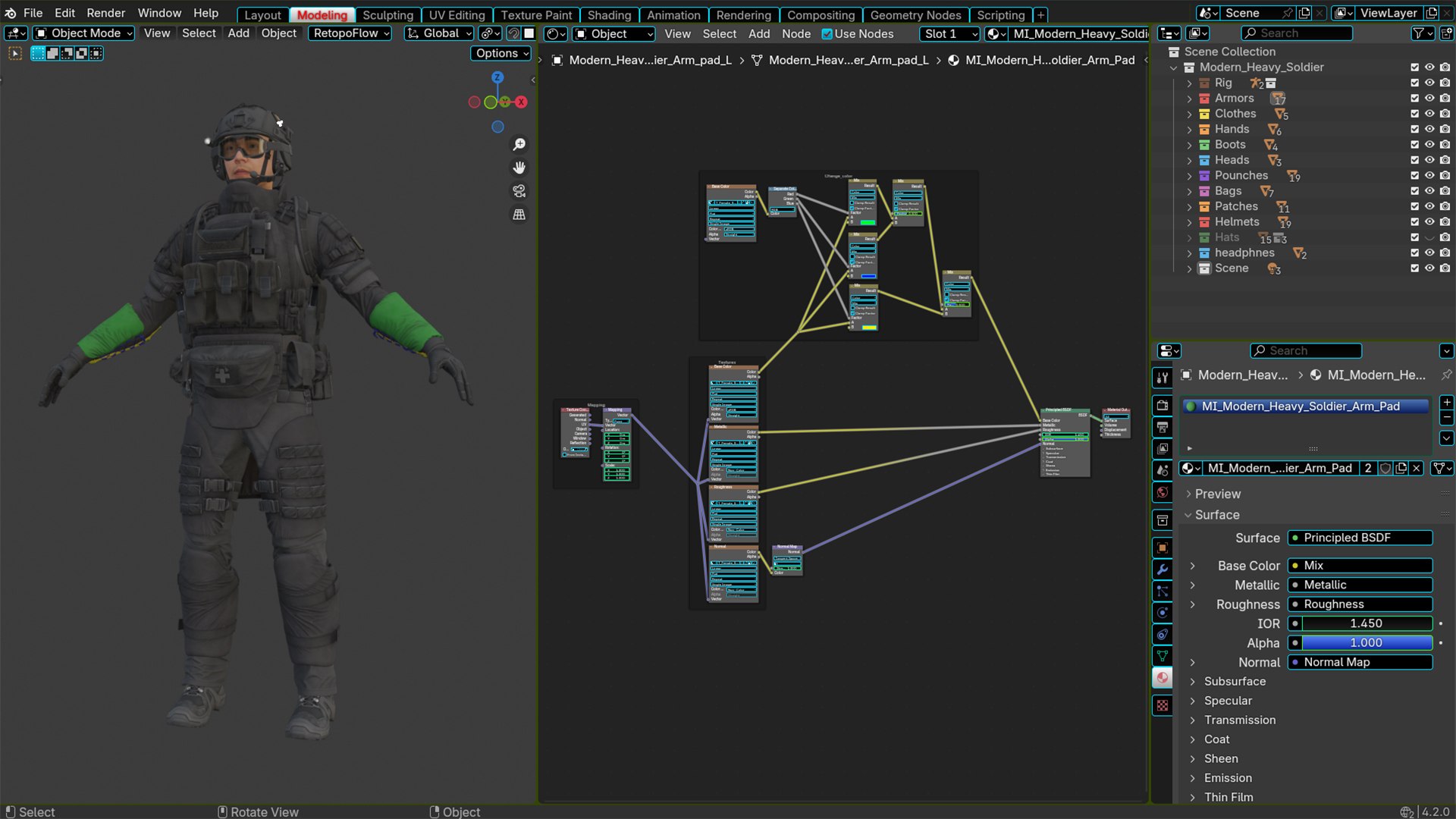Adjust the Alpha slider value
Viewport: 1456px width, 819px height.
(1365, 642)
